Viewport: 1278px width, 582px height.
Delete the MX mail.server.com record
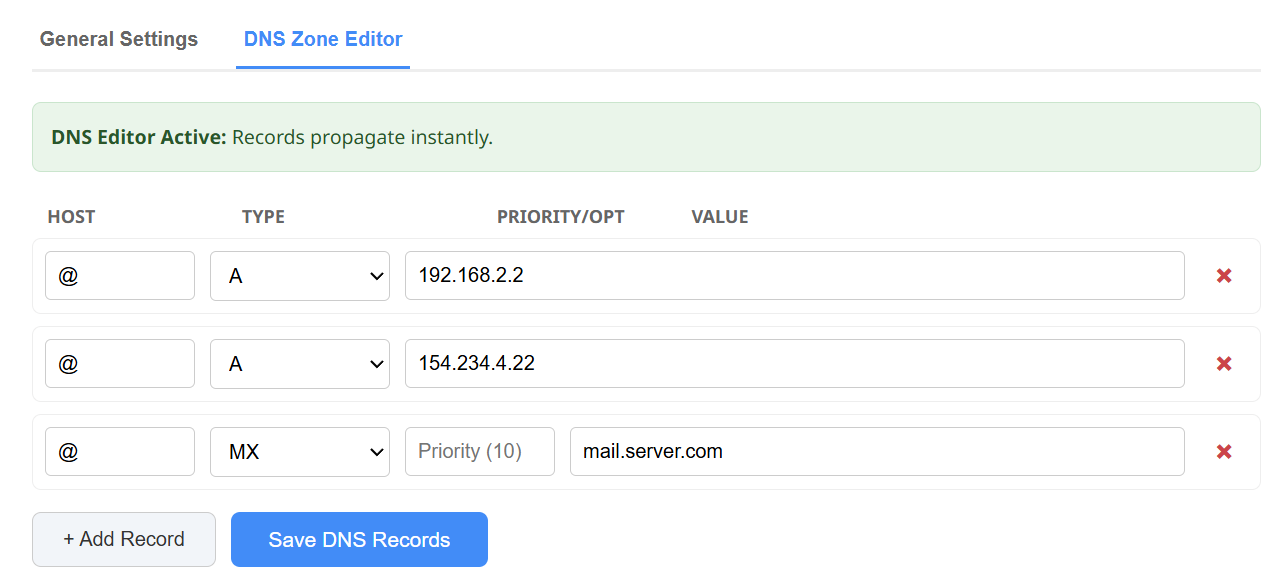[x=1223, y=452]
